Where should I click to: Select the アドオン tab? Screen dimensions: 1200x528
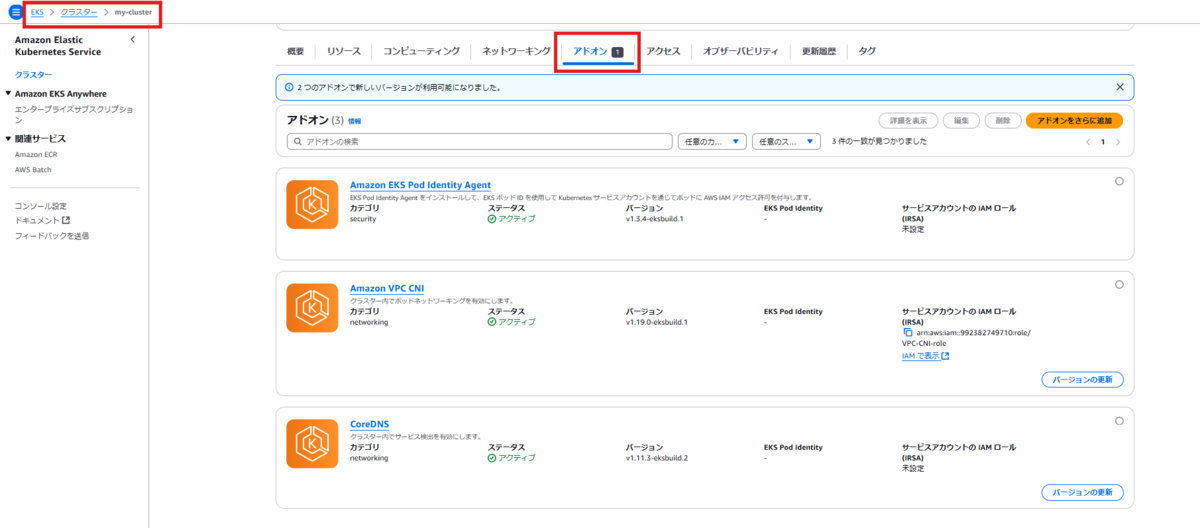pos(597,51)
